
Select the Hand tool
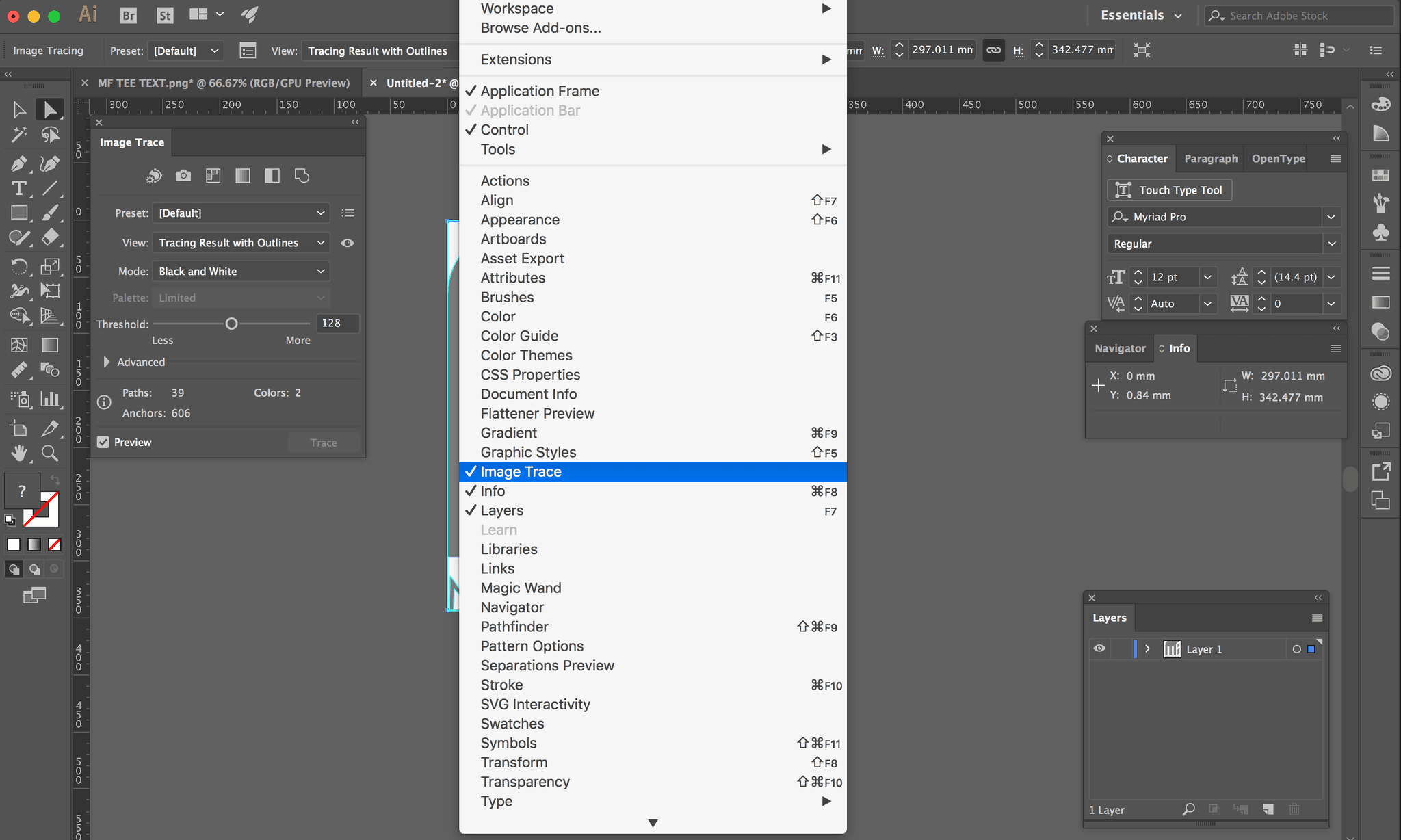click(19, 453)
